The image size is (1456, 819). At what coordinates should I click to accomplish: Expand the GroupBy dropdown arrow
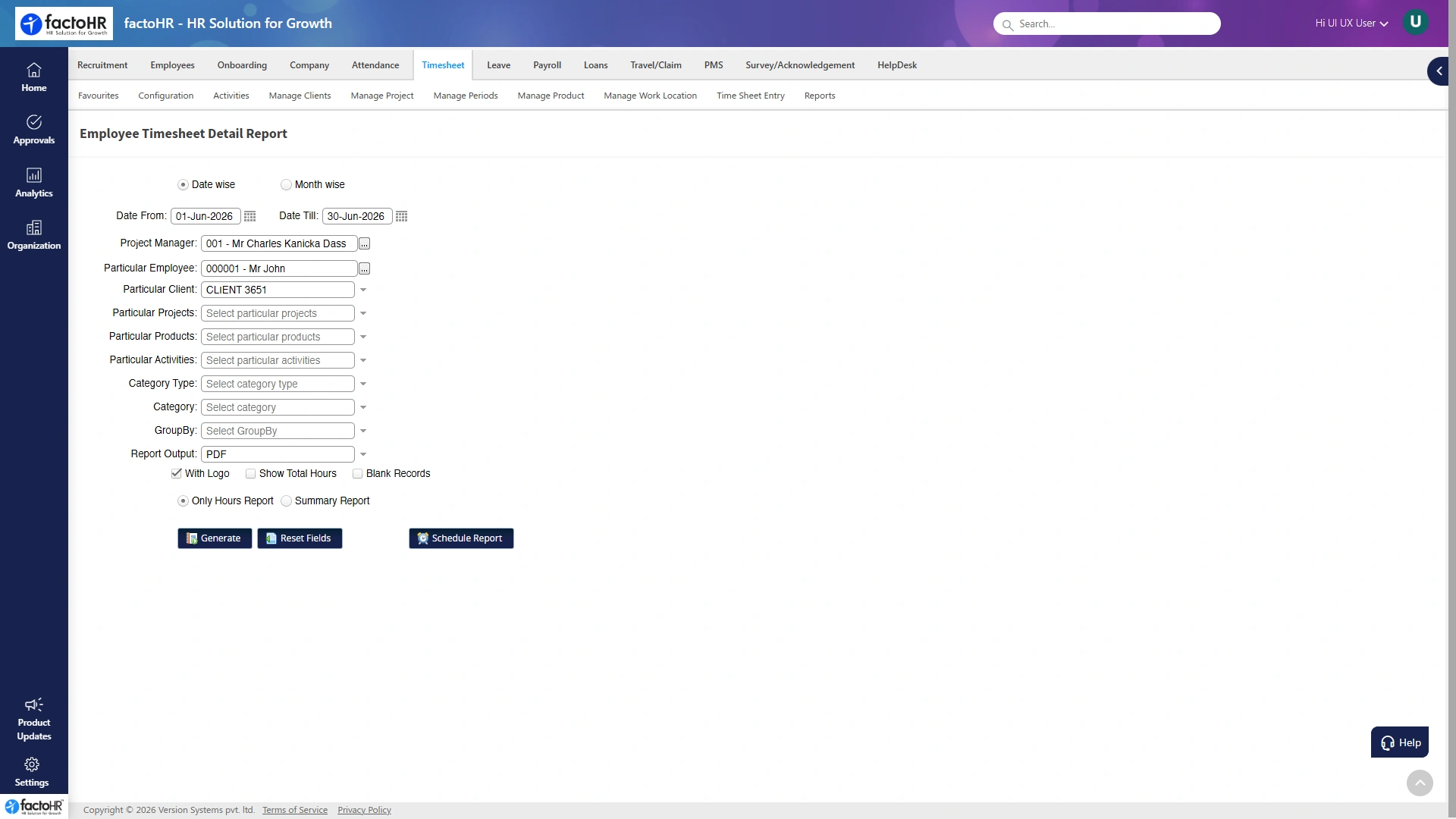(x=363, y=431)
